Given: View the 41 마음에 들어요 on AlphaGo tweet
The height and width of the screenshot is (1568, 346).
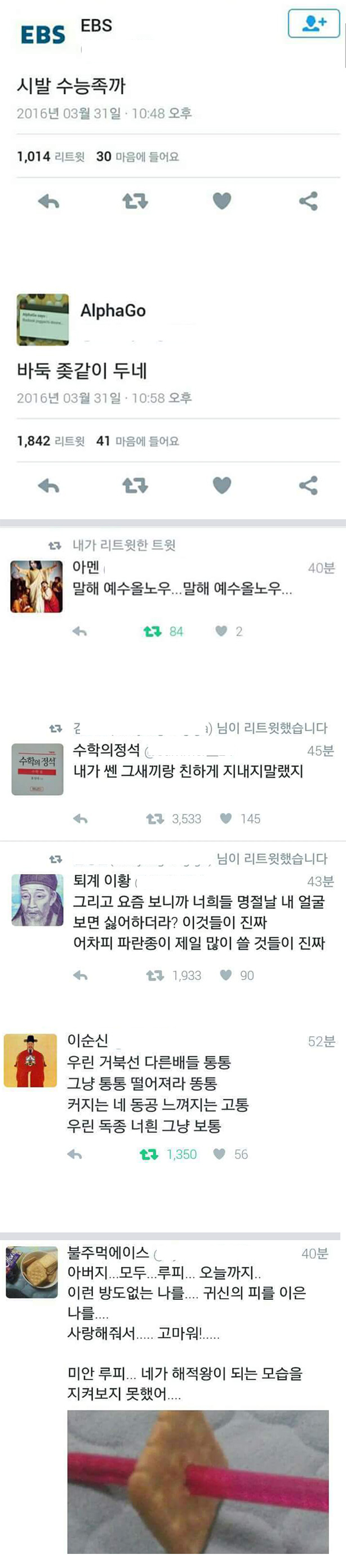Looking at the screenshot, I should tap(137, 440).
